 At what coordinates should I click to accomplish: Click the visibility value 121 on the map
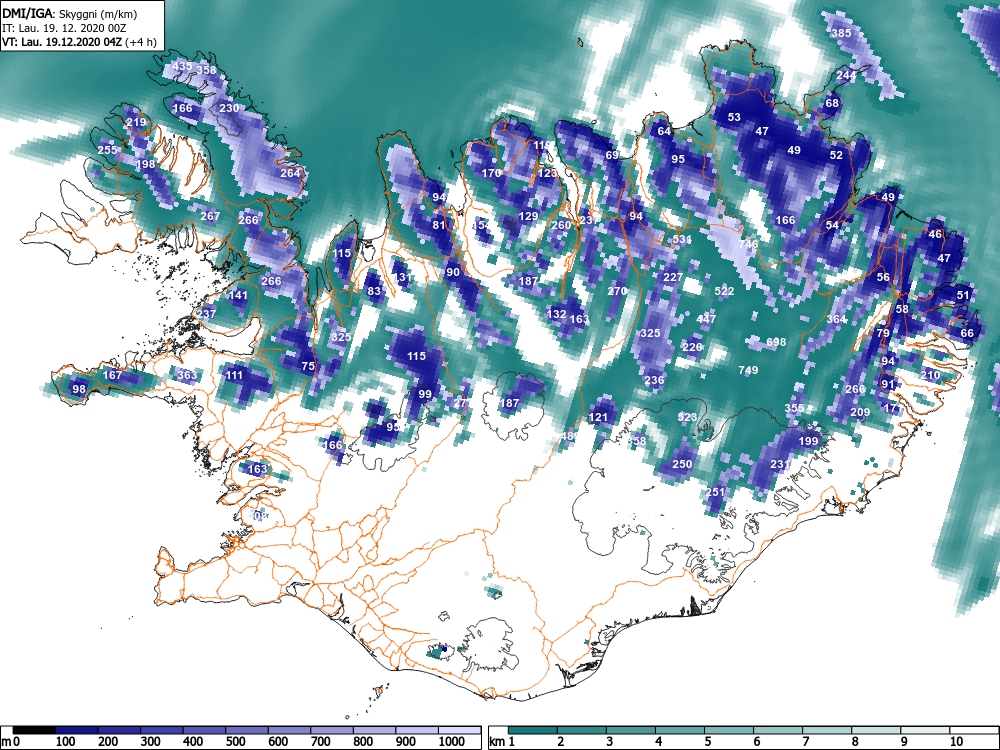click(598, 418)
